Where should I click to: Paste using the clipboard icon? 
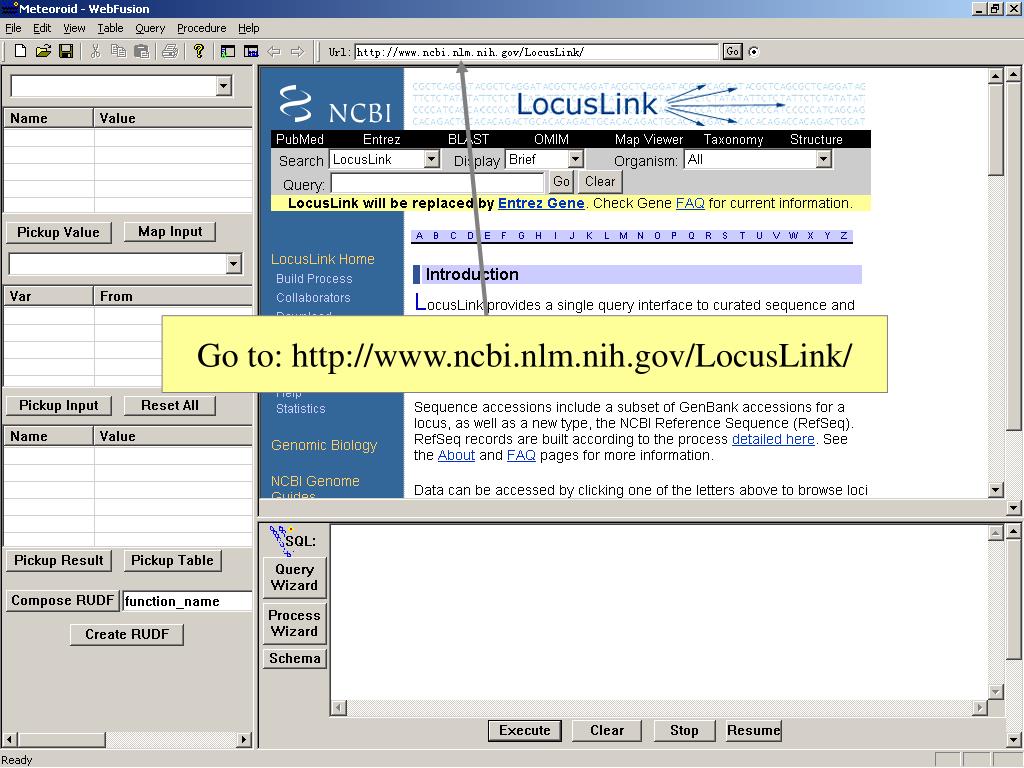141,51
